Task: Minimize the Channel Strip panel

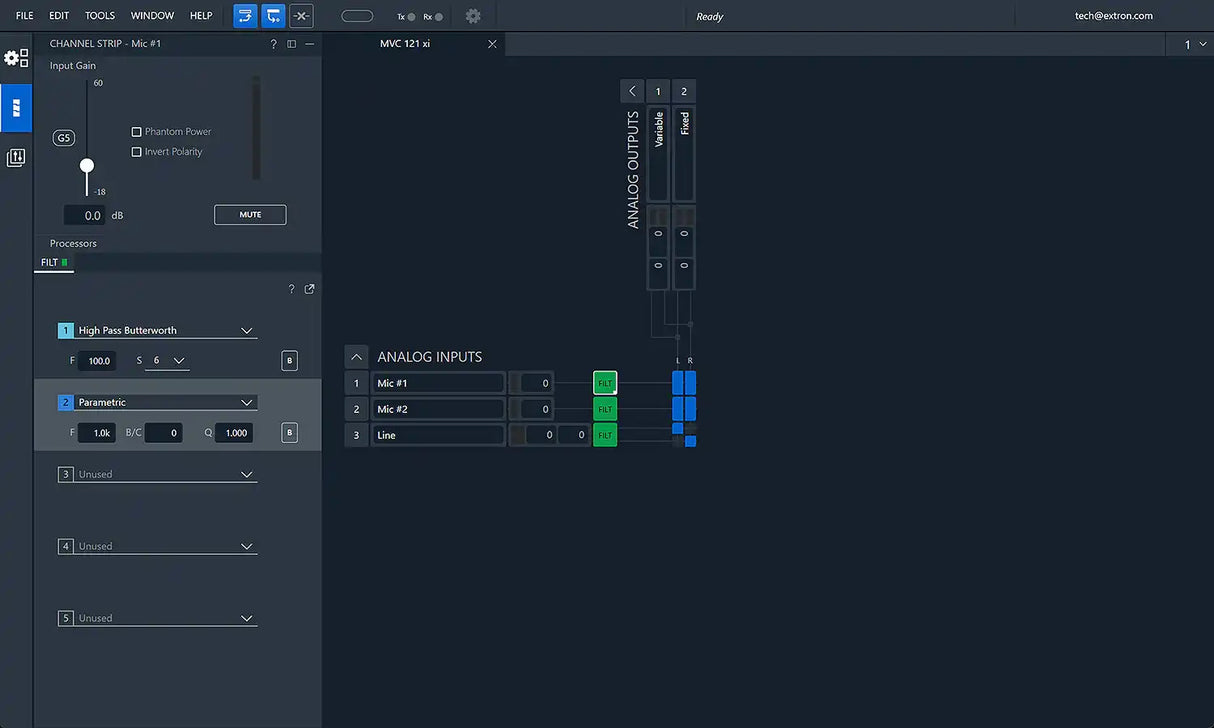Action: tap(310, 44)
